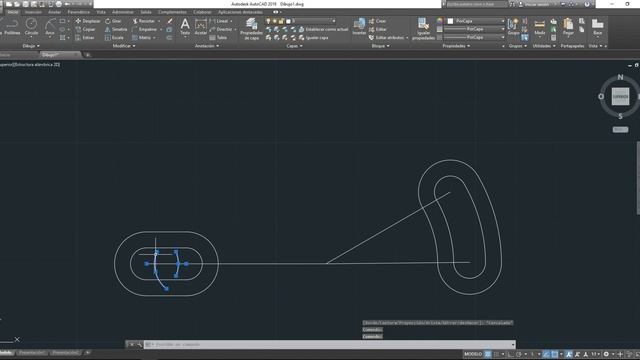Select the Polilínea (polyline) draw tool
Screen dimensions: 640x360
[11, 27]
